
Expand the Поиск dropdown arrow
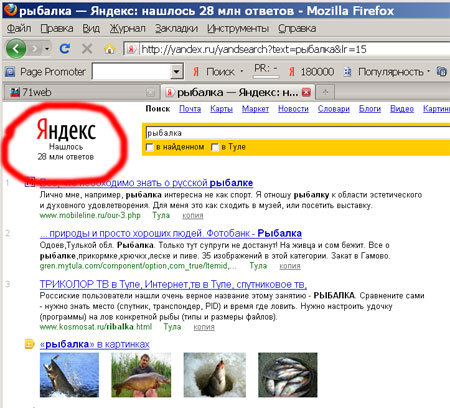[242, 71]
